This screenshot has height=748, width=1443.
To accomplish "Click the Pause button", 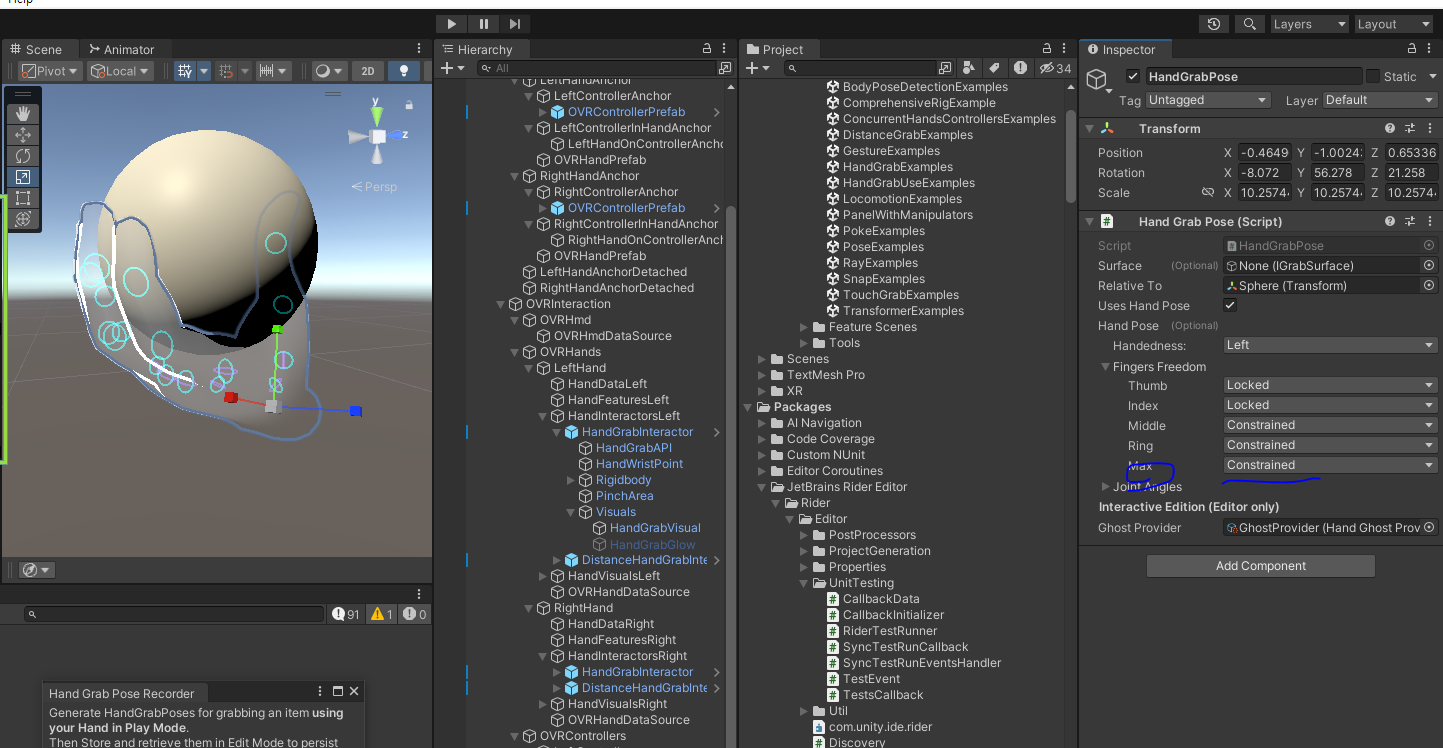I will click(x=484, y=24).
